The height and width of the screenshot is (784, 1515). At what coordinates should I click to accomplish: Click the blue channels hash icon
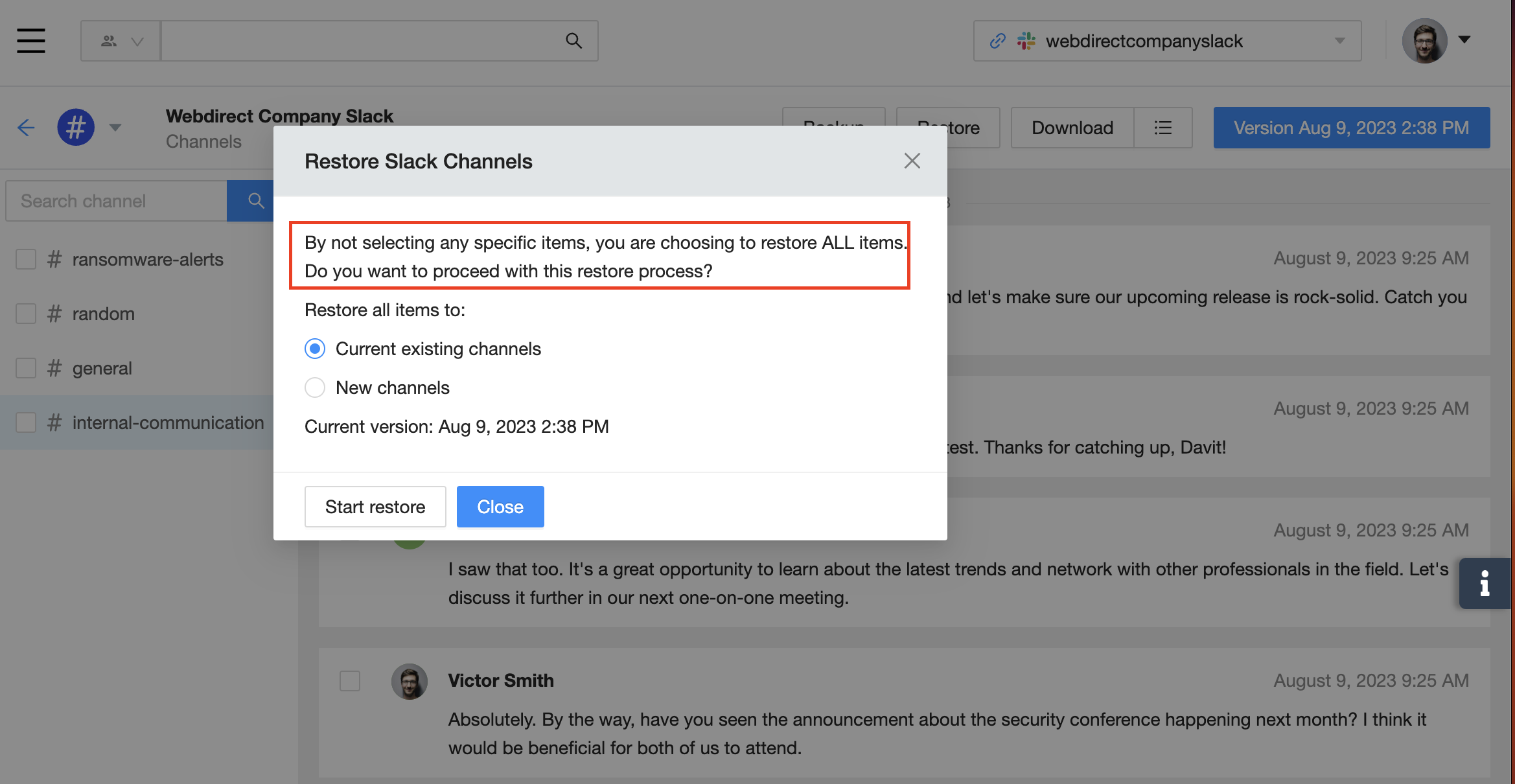(x=76, y=127)
